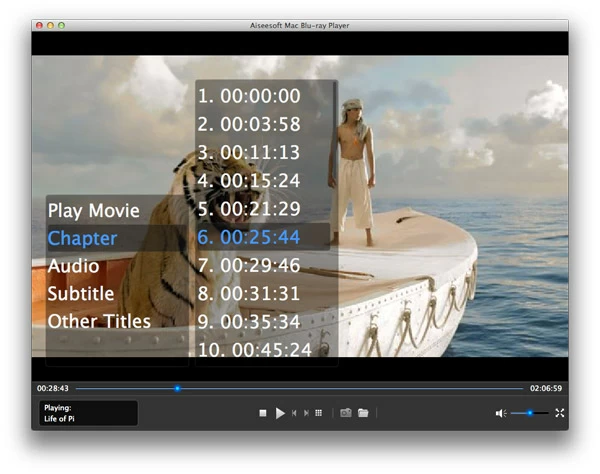The width and height of the screenshot is (600, 474).
Task: Expand the Subtitle menu option
Action: point(81,294)
